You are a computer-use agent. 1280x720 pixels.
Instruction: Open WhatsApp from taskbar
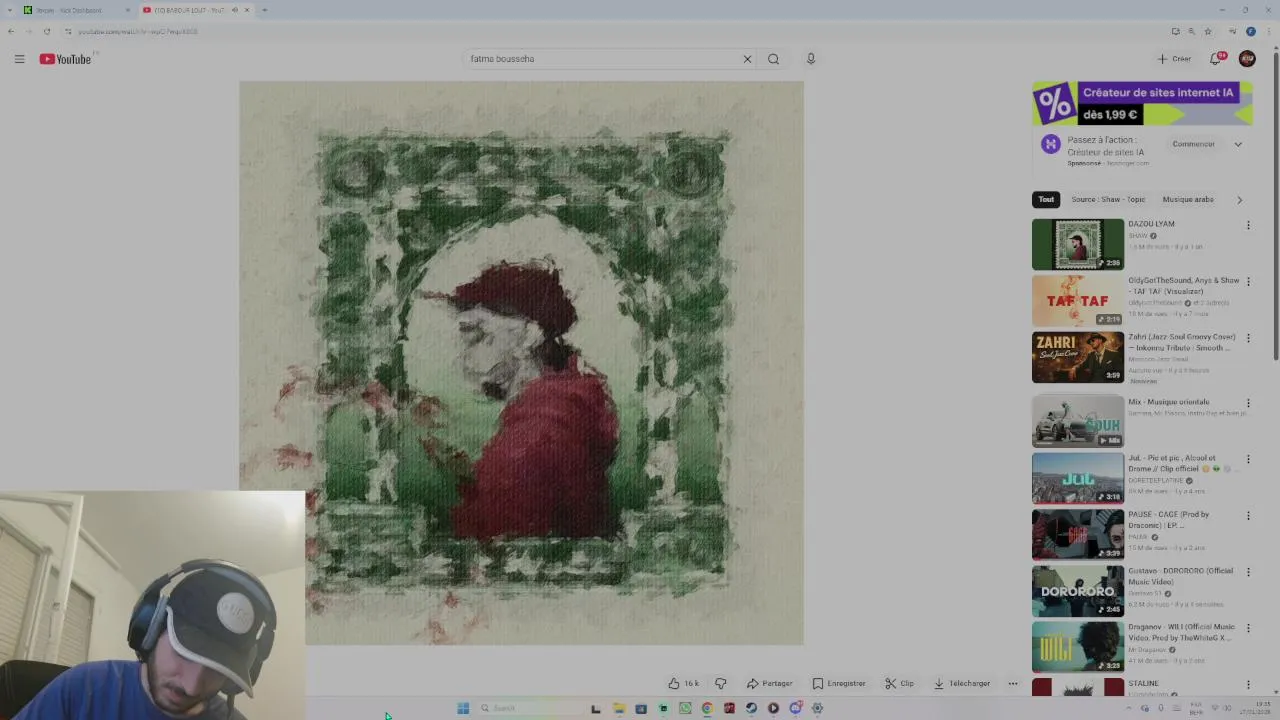point(685,708)
